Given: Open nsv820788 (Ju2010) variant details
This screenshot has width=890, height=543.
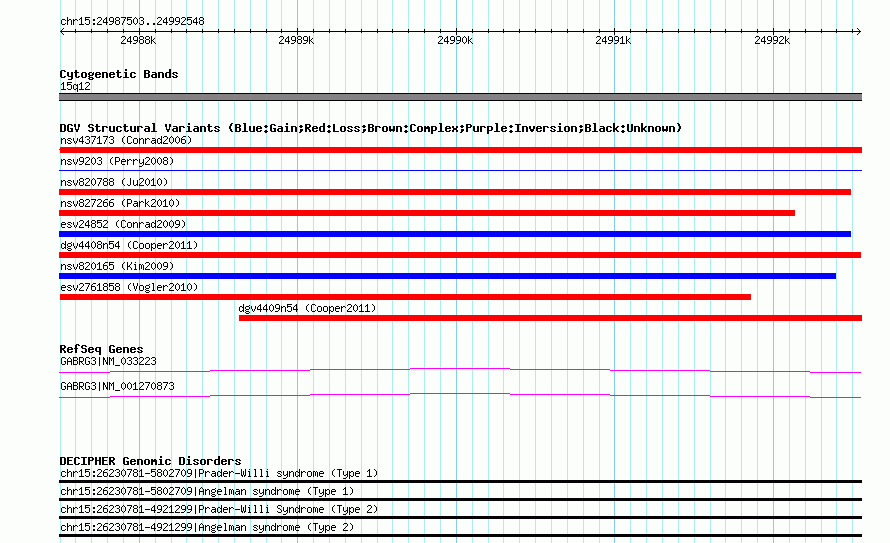Looking at the screenshot, I should [114, 182].
